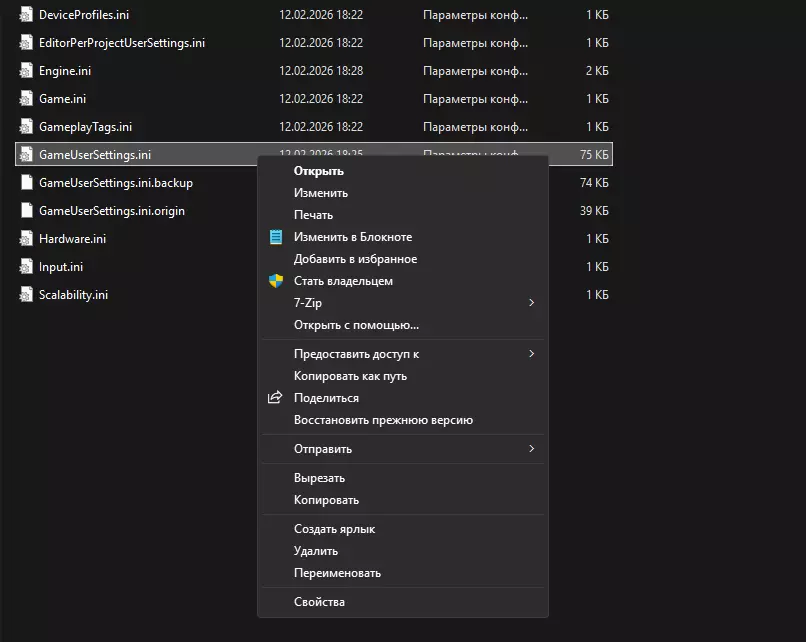Viewport: 806px width, 642px height.
Task: Expand the Предоставить доступ к submenu arrow
Action: 531,354
